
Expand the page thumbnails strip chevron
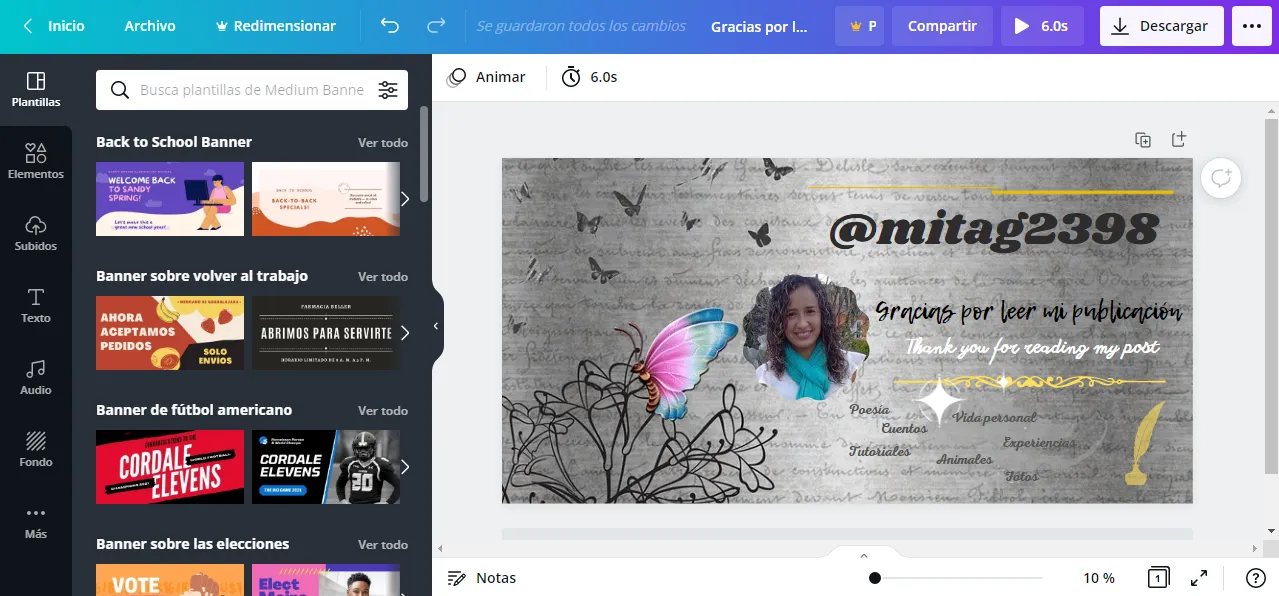864,555
